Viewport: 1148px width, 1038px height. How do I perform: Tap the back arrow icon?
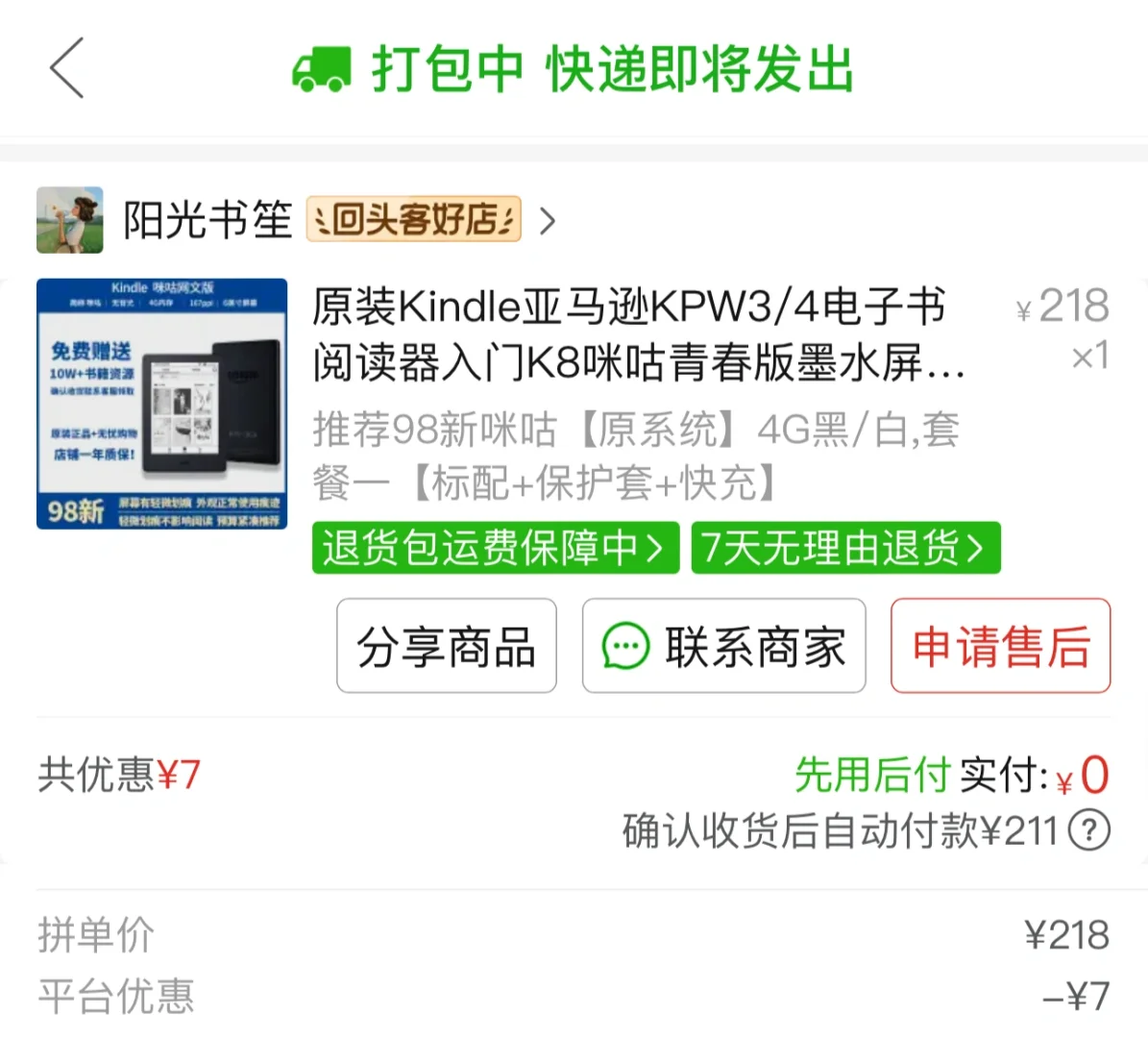pyautogui.click(x=66, y=68)
